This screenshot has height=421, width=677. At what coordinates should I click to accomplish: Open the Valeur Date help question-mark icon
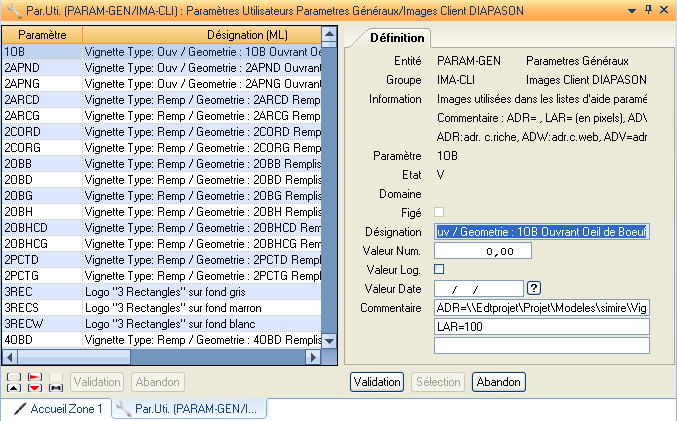point(534,289)
